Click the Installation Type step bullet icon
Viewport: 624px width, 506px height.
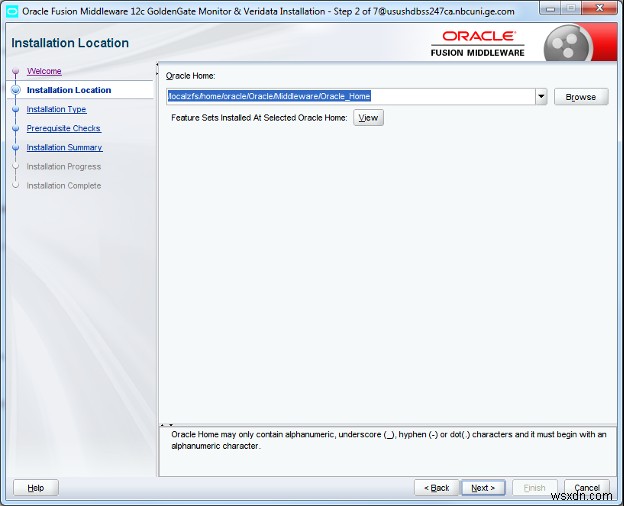16,109
